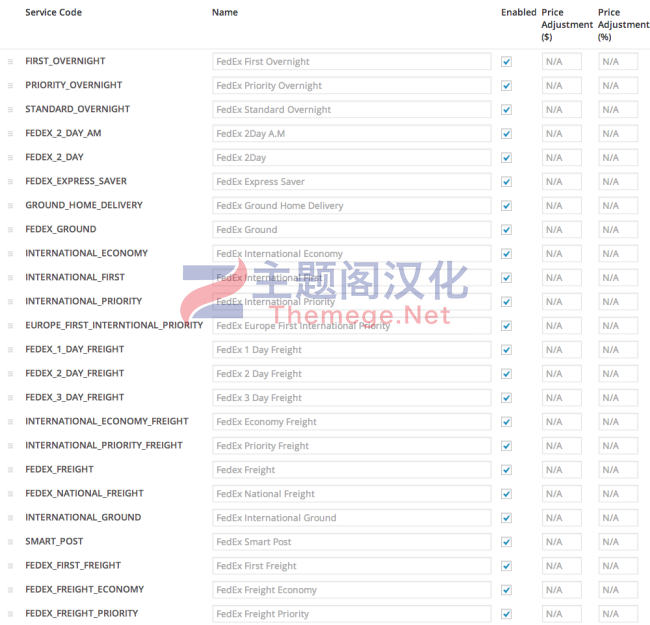Click percent adjustment field for INTERNATIONAL_PRIORITY
650x625 pixels.
(618, 302)
